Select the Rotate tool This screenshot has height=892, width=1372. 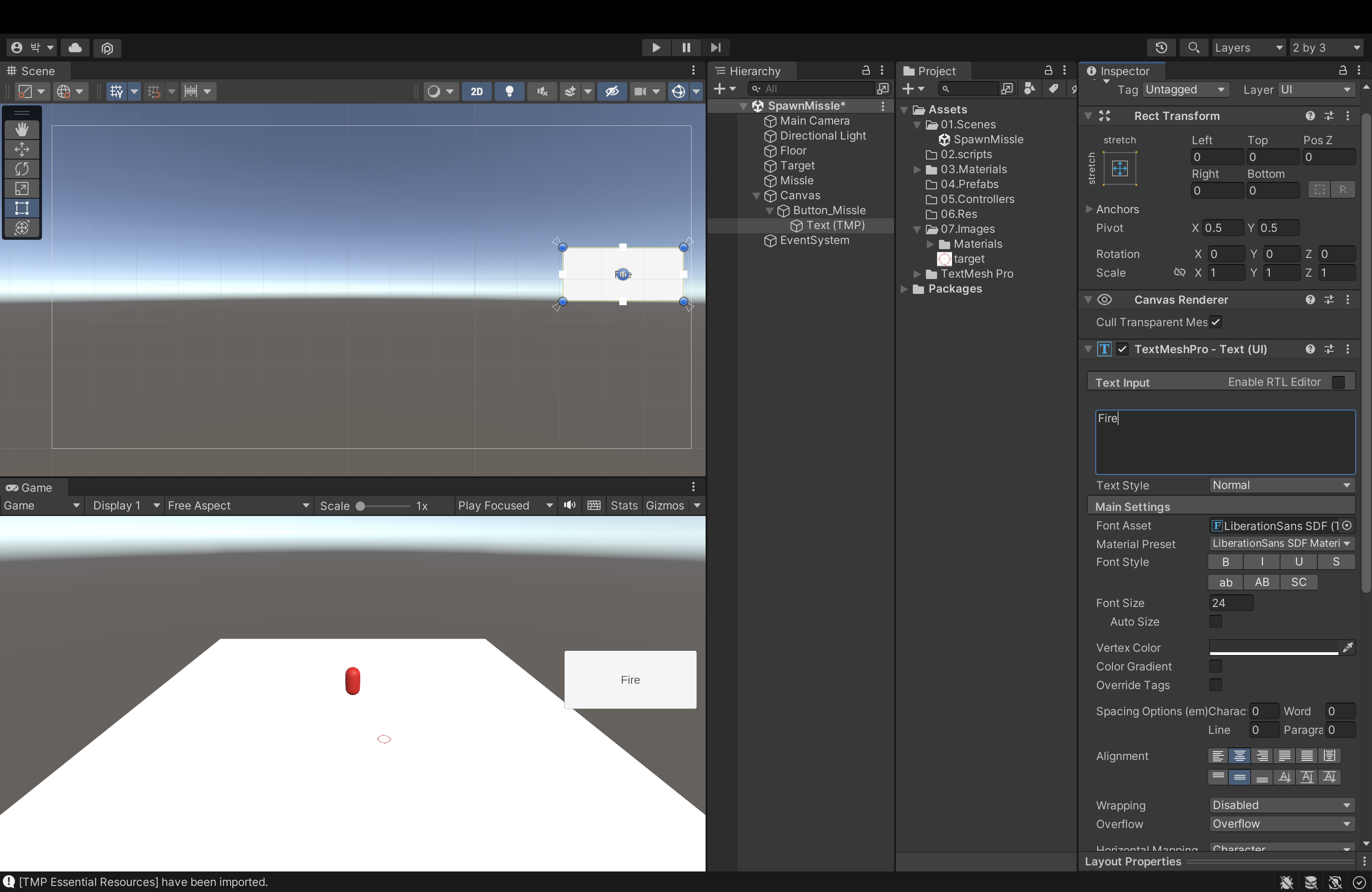pyautogui.click(x=22, y=169)
